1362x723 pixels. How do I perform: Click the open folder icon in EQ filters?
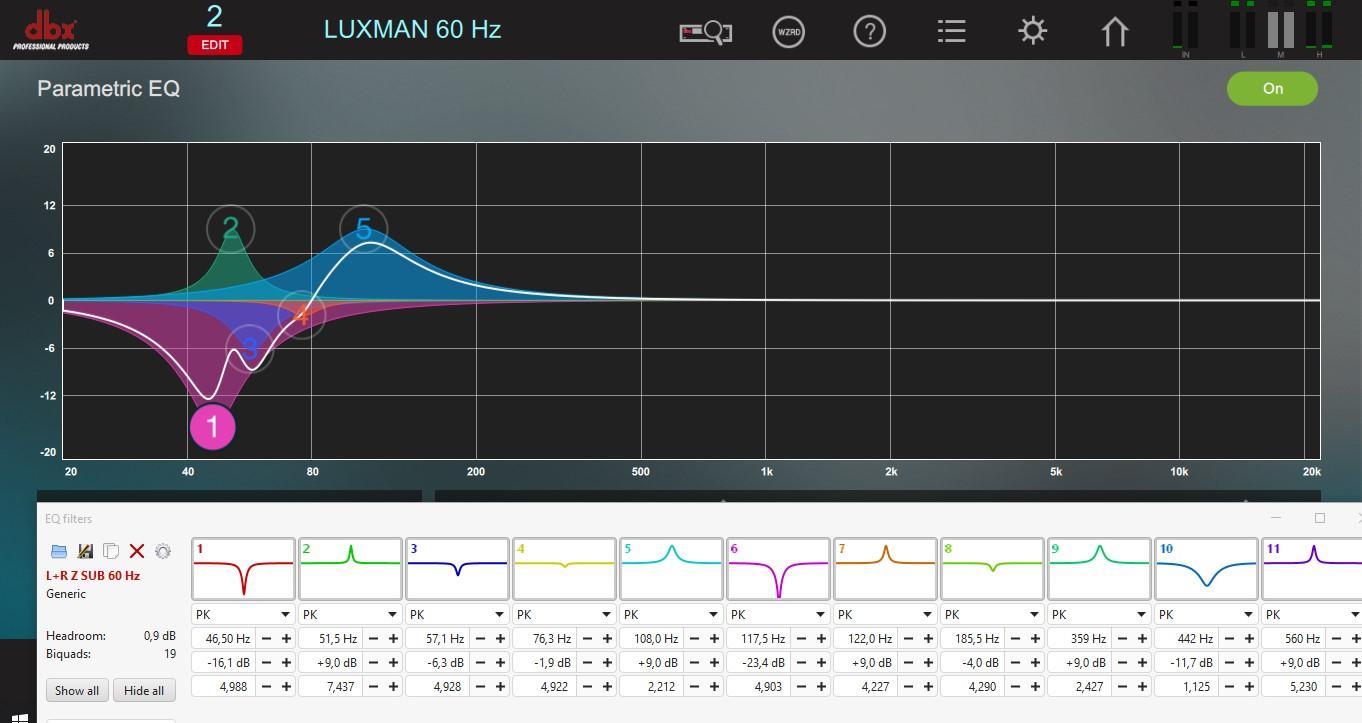coord(59,551)
